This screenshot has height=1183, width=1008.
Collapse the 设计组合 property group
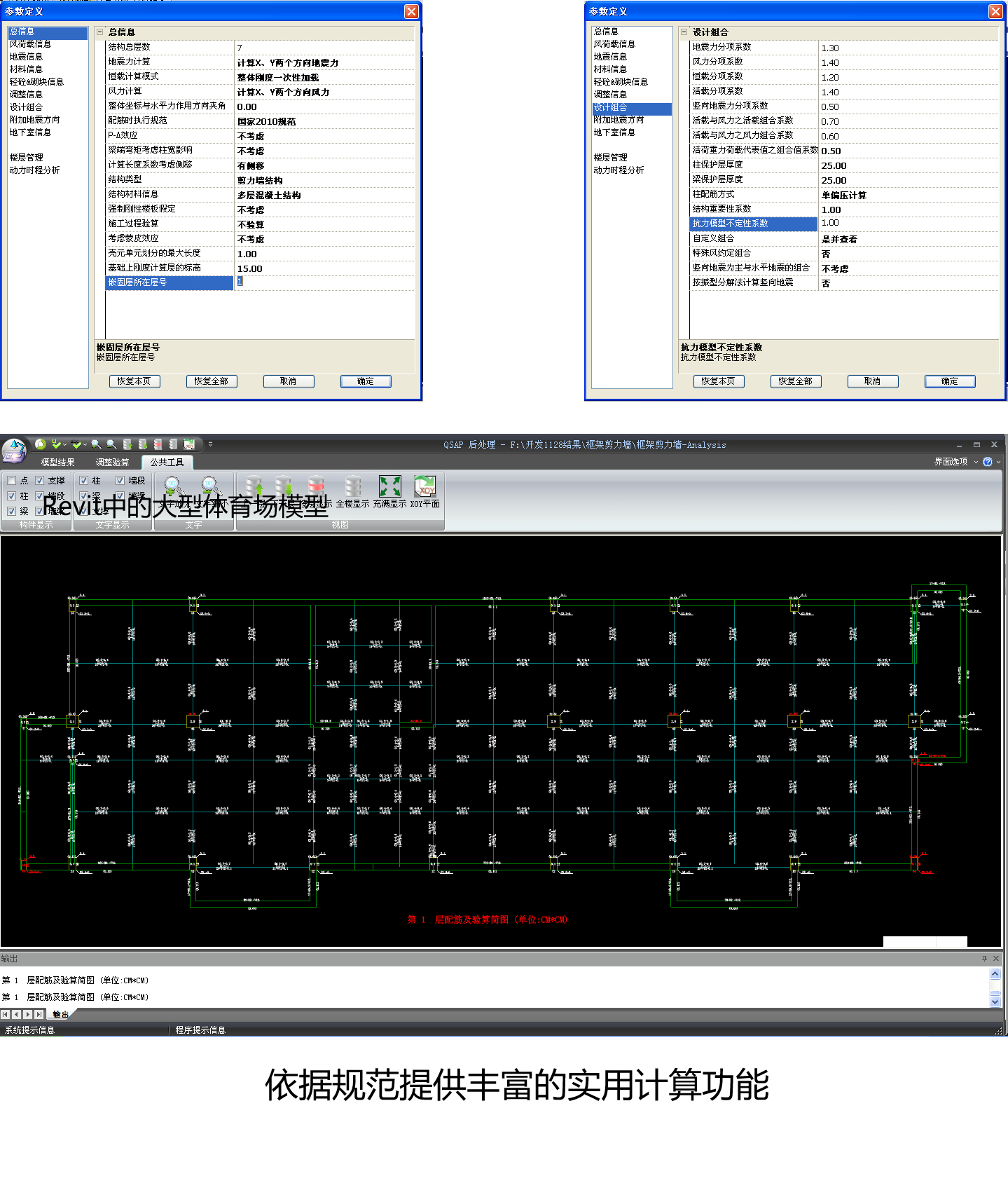pyautogui.click(x=684, y=32)
